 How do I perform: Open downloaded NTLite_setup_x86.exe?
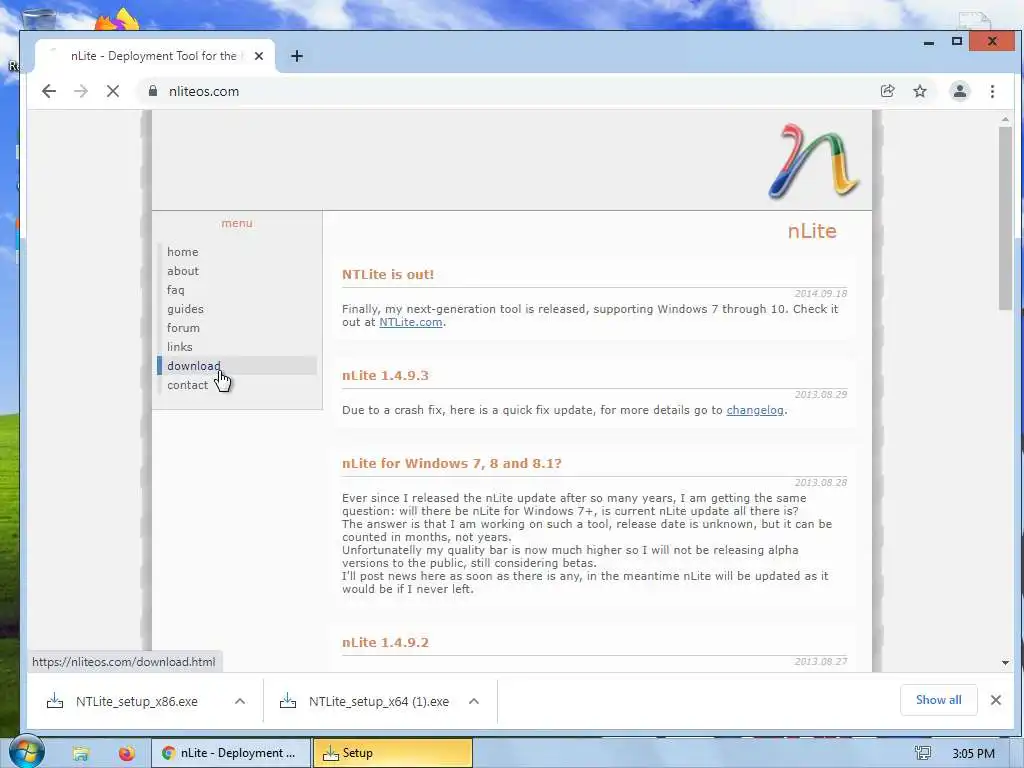[x=136, y=701]
